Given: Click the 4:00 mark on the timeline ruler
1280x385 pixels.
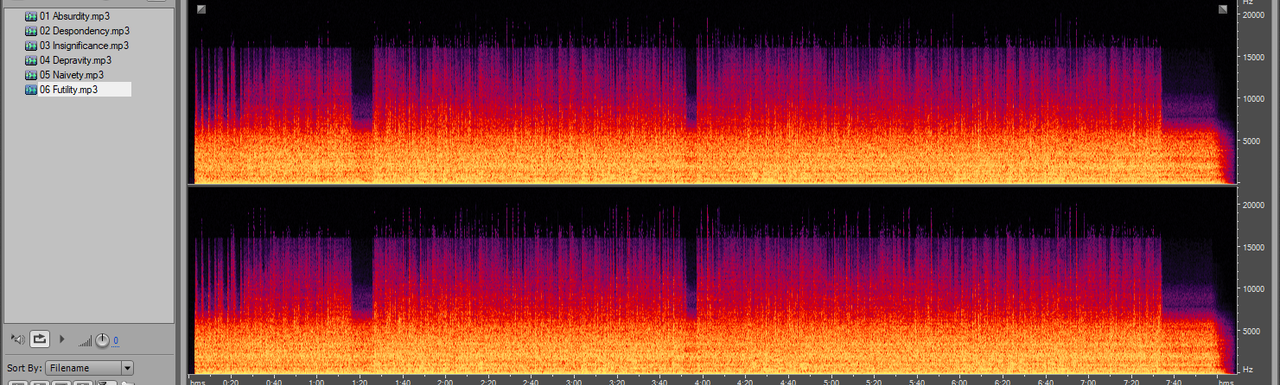Looking at the screenshot, I should click(x=702, y=381).
